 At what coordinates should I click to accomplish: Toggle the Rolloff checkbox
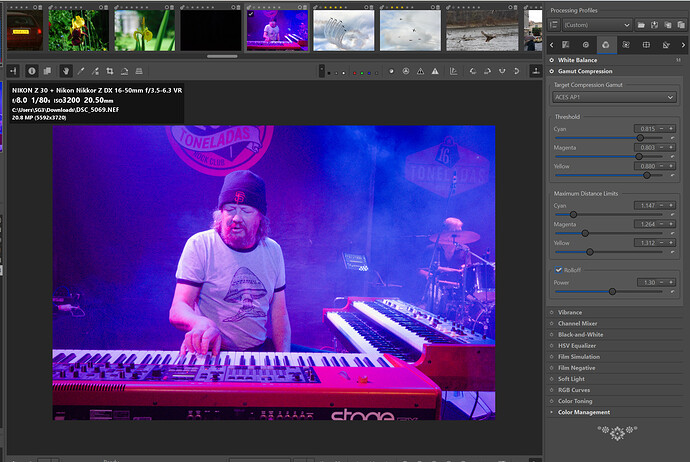[x=558, y=270]
